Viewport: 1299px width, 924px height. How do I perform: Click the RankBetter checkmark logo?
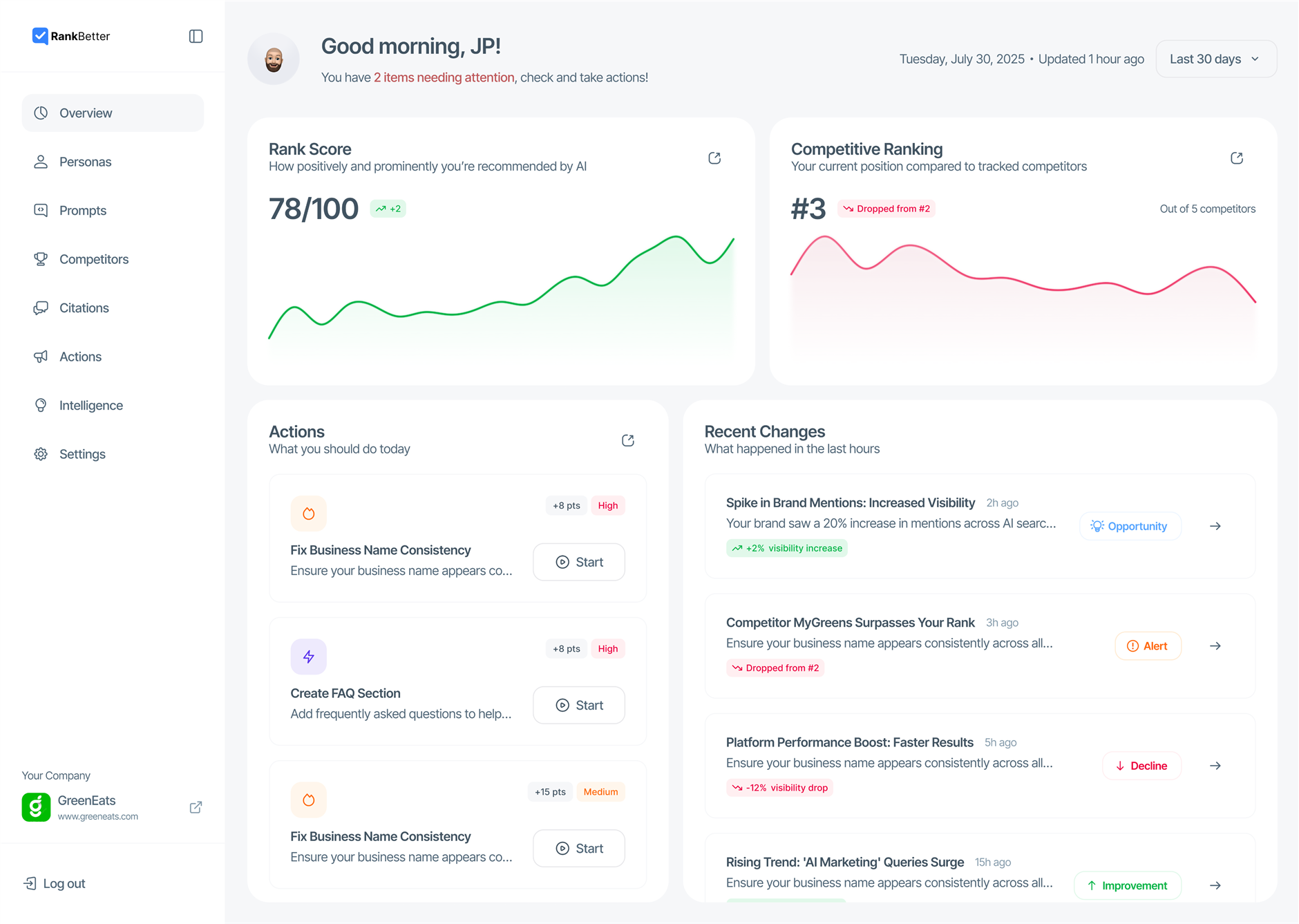pyautogui.click(x=40, y=36)
